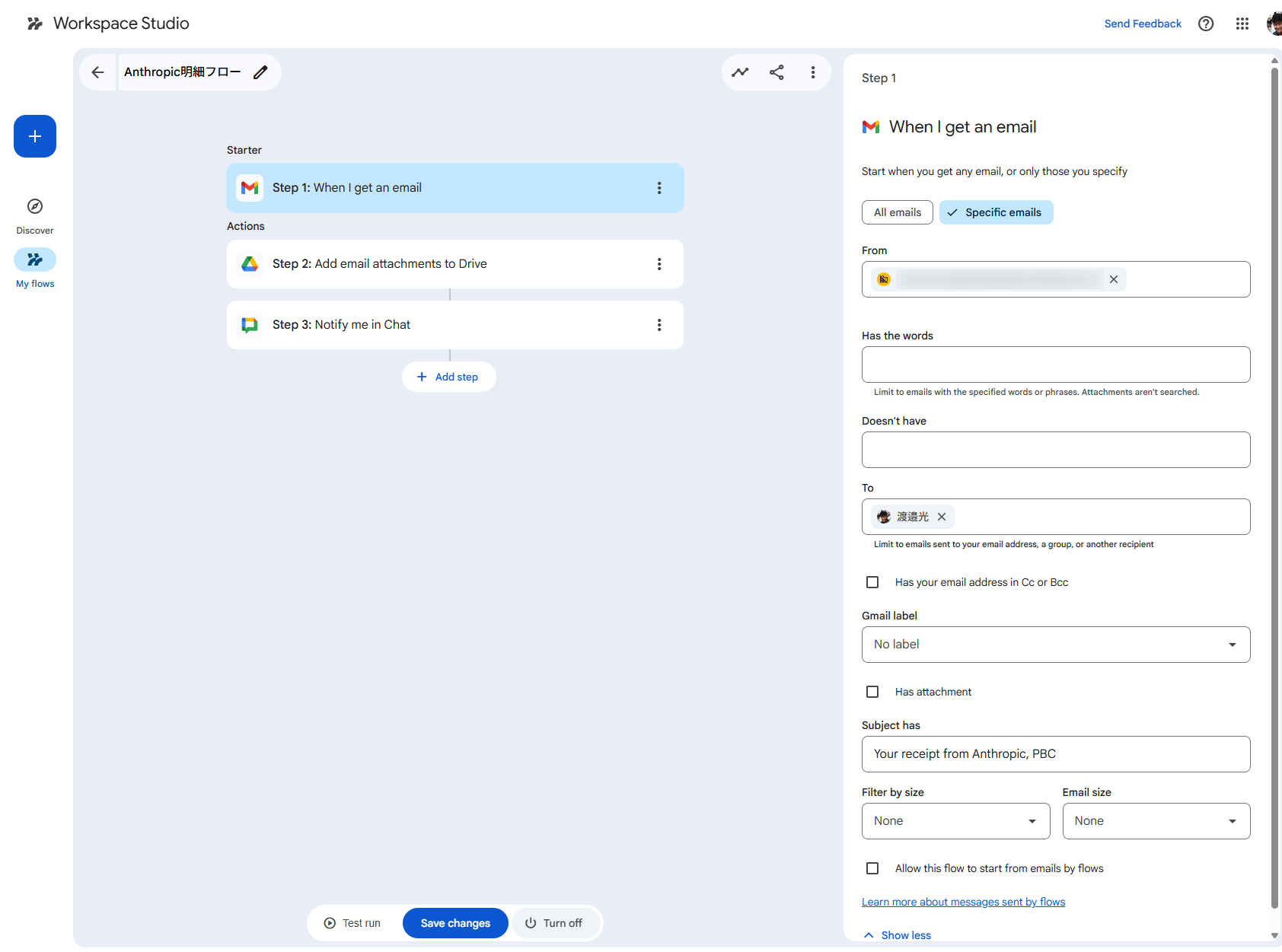
Task: Check the 'Has attachment' option
Action: pyautogui.click(x=872, y=691)
